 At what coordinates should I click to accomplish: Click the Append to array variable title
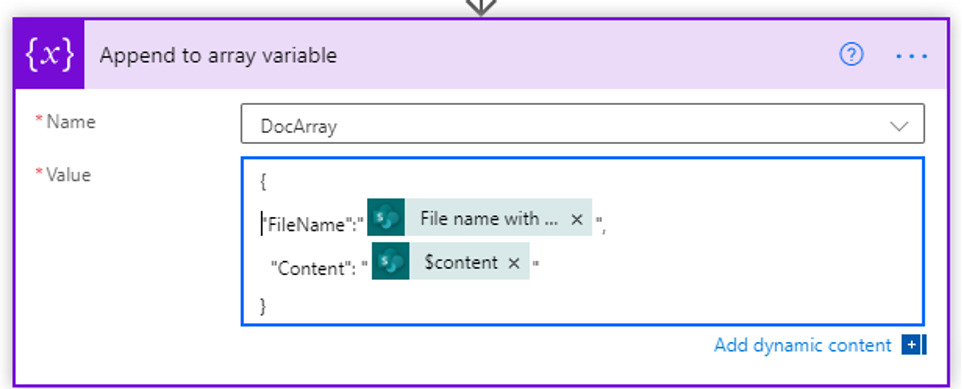coord(218,55)
